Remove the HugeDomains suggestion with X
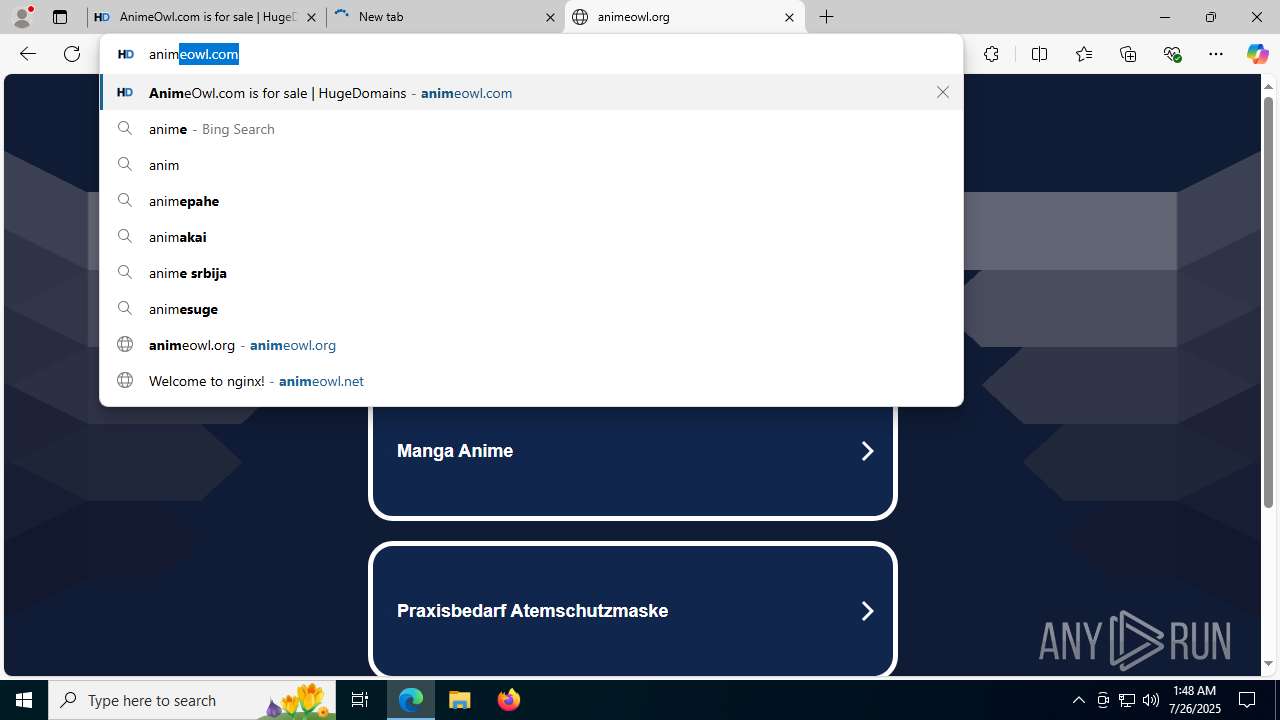 (x=943, y=92)
